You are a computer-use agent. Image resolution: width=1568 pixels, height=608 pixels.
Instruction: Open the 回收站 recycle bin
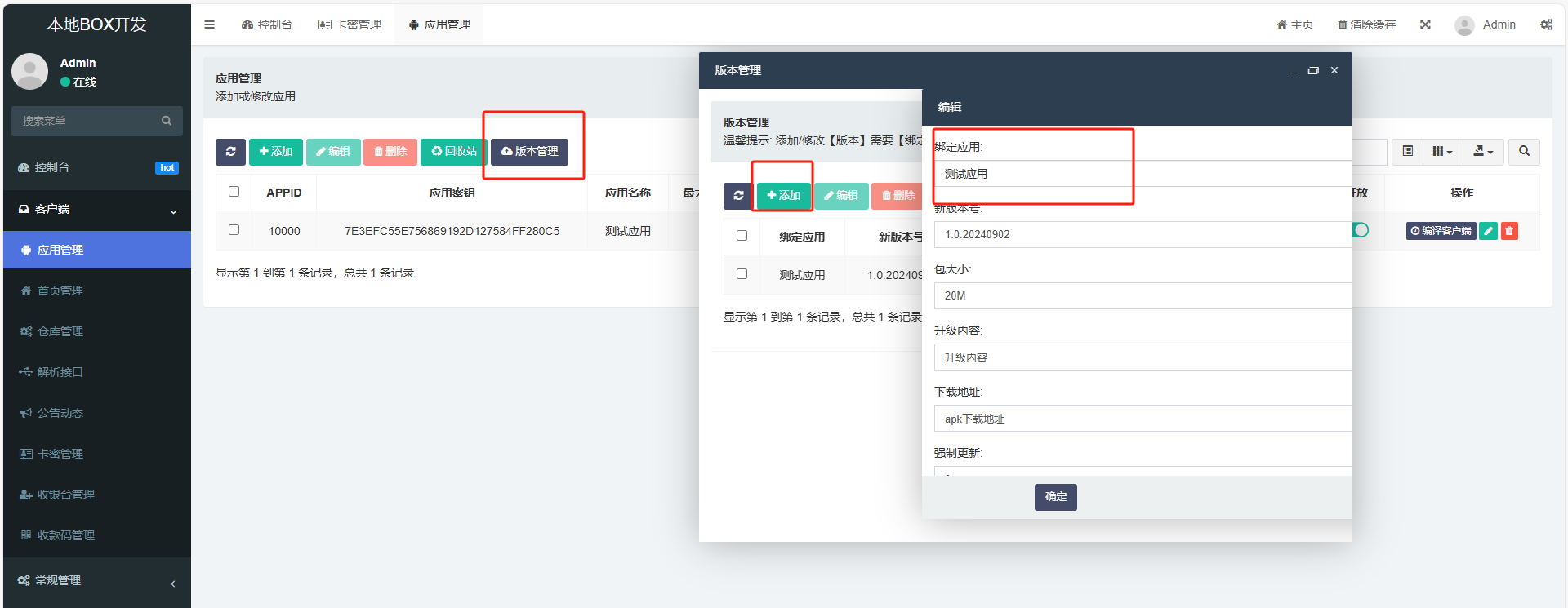(454, 152)
